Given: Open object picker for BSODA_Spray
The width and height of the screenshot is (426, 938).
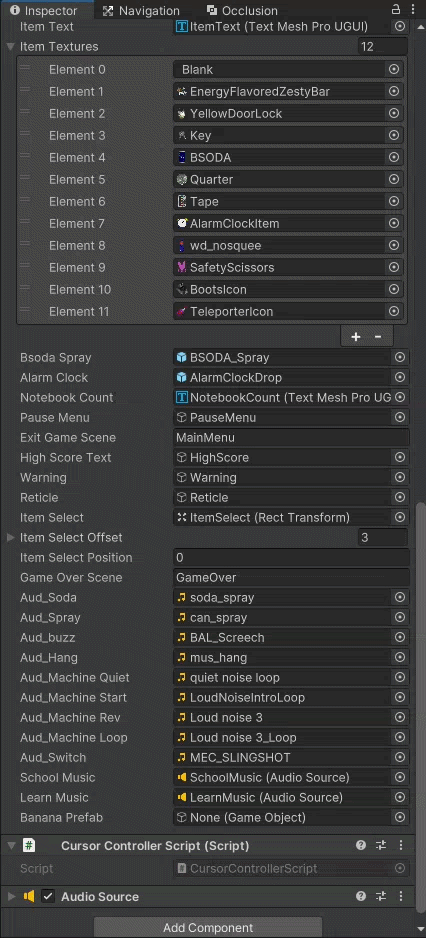Looking at the screenshot, I should click(x=400, y=358).
